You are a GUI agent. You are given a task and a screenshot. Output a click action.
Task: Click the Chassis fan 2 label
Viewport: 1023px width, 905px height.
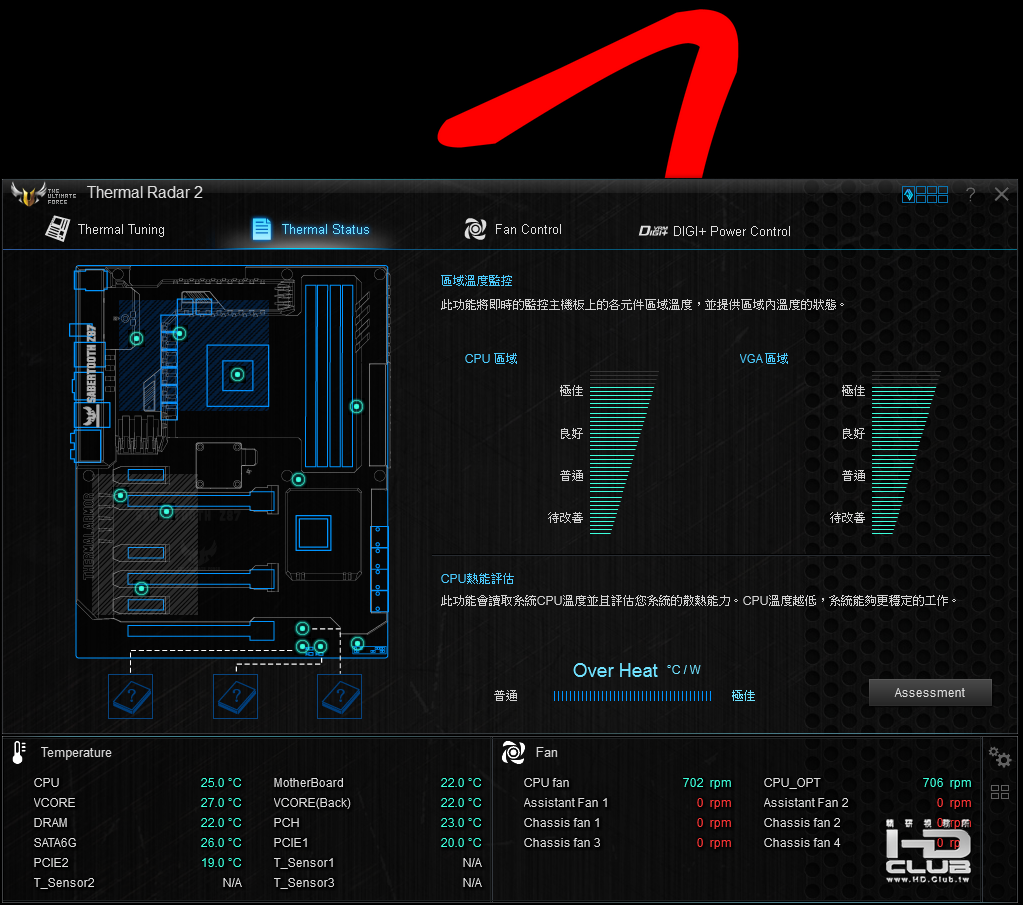click(x=802, y=823)
